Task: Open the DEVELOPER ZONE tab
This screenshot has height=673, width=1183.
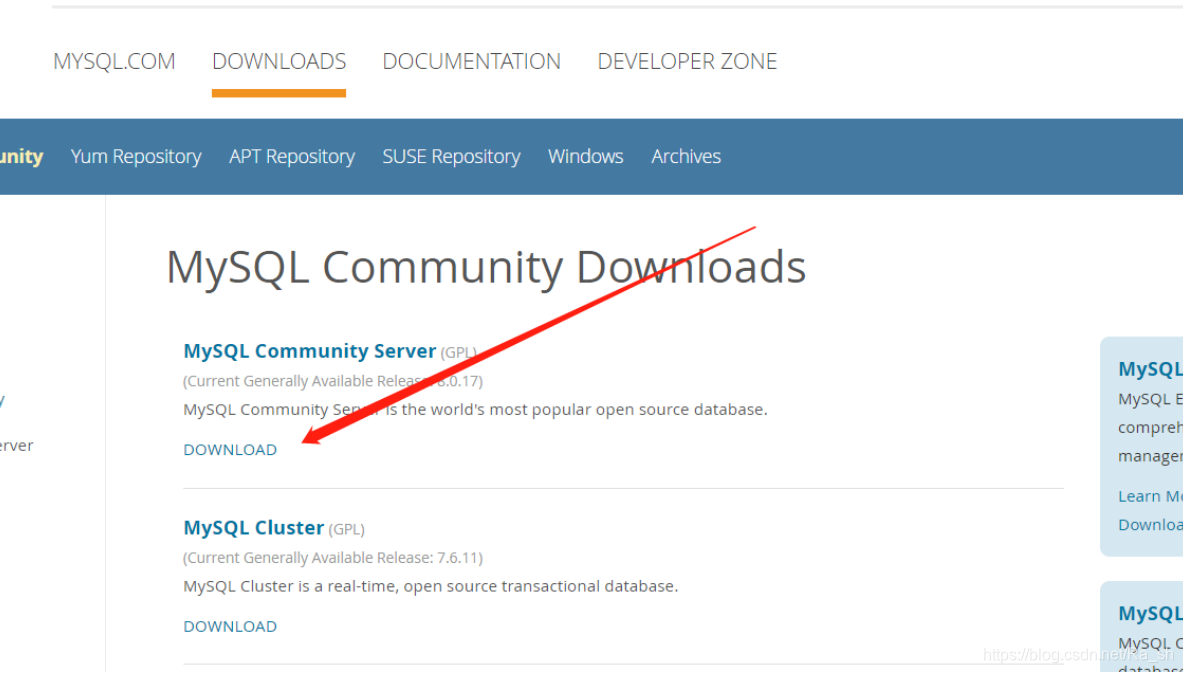Action: click(687, 61)
